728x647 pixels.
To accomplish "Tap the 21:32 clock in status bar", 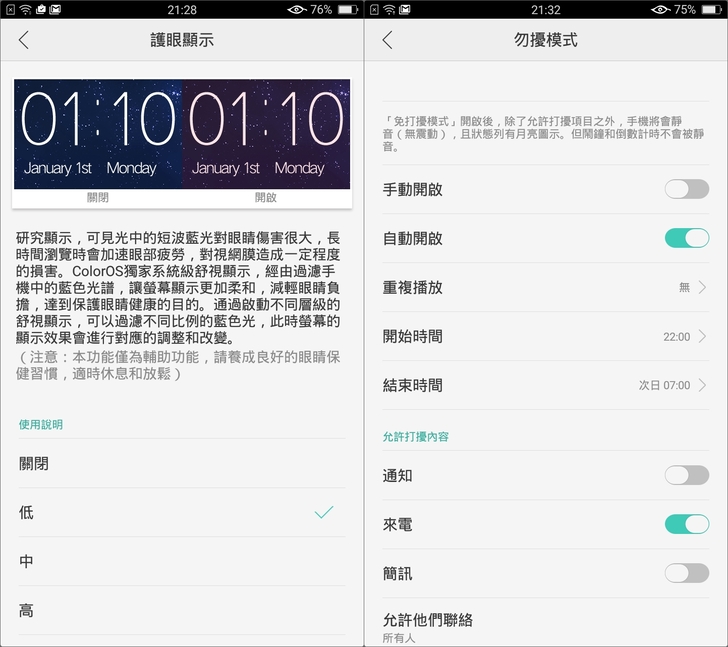I will click(546, 9).
